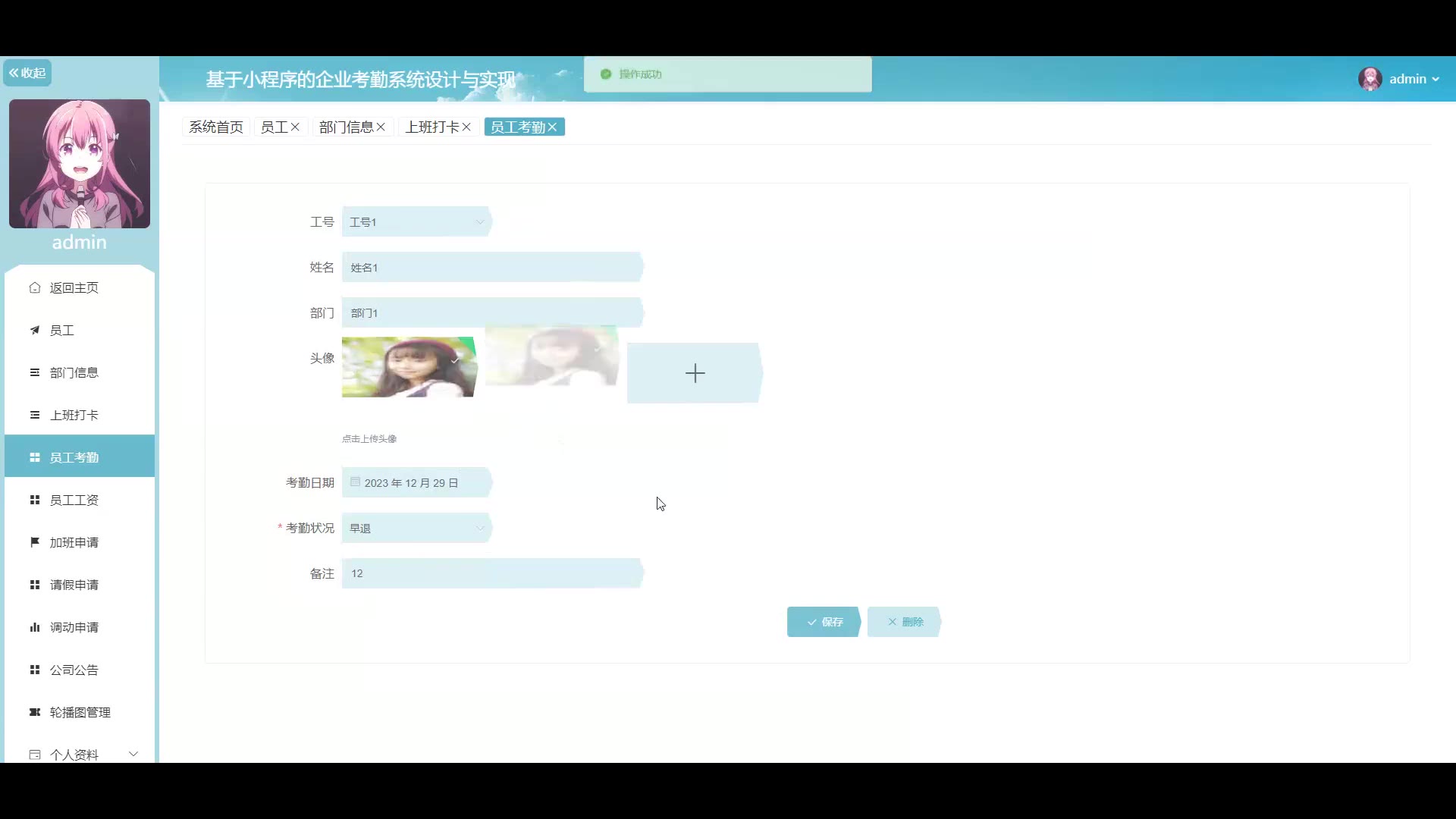The width and height of the screenshot is (1456, 819).
Task: Close the 员工 tab
Action: click(x=295, y=127)
